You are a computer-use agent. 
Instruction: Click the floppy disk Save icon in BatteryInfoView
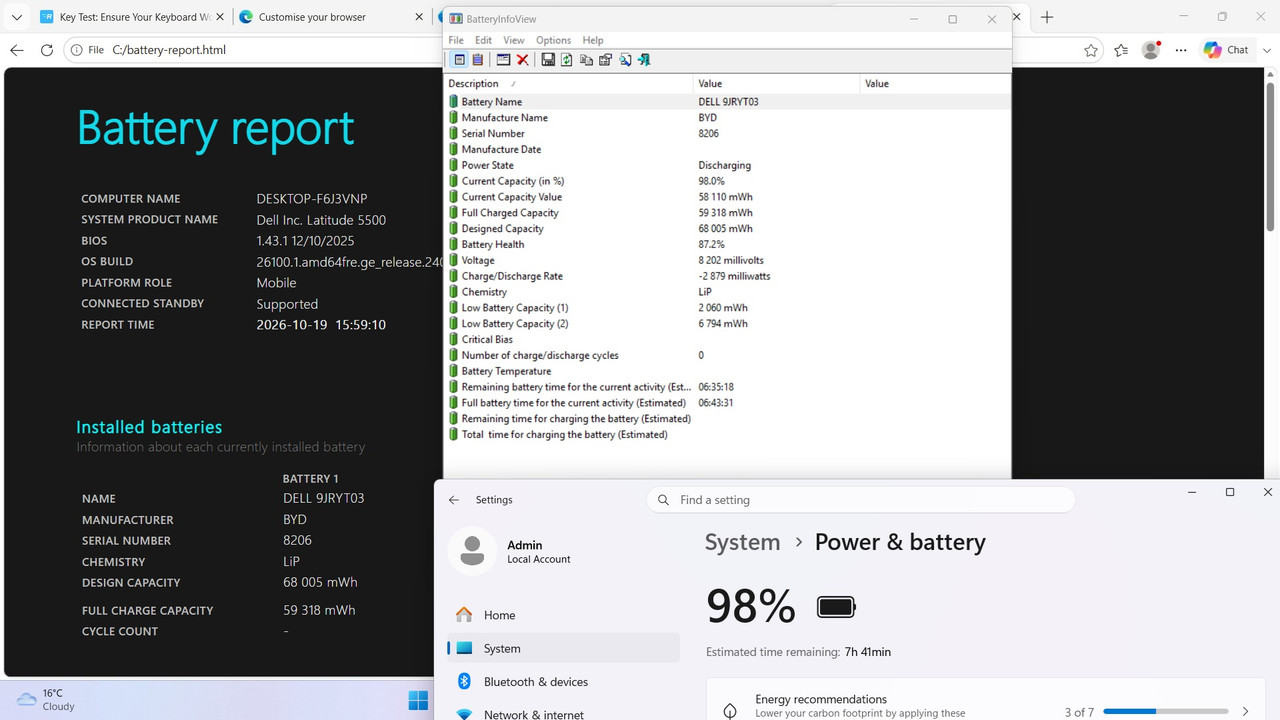click(x=548, y=60)
